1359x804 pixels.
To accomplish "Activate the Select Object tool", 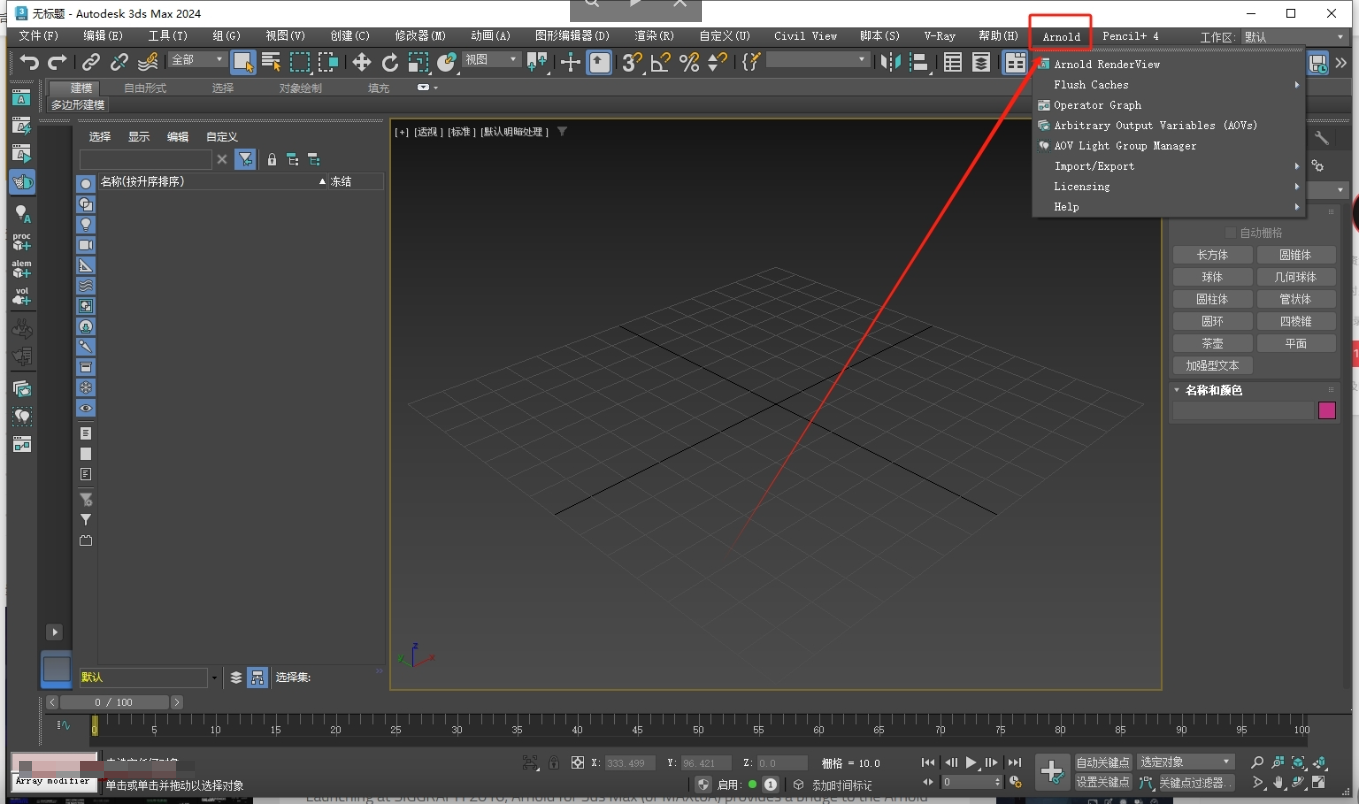I will [x=242, y=62].
